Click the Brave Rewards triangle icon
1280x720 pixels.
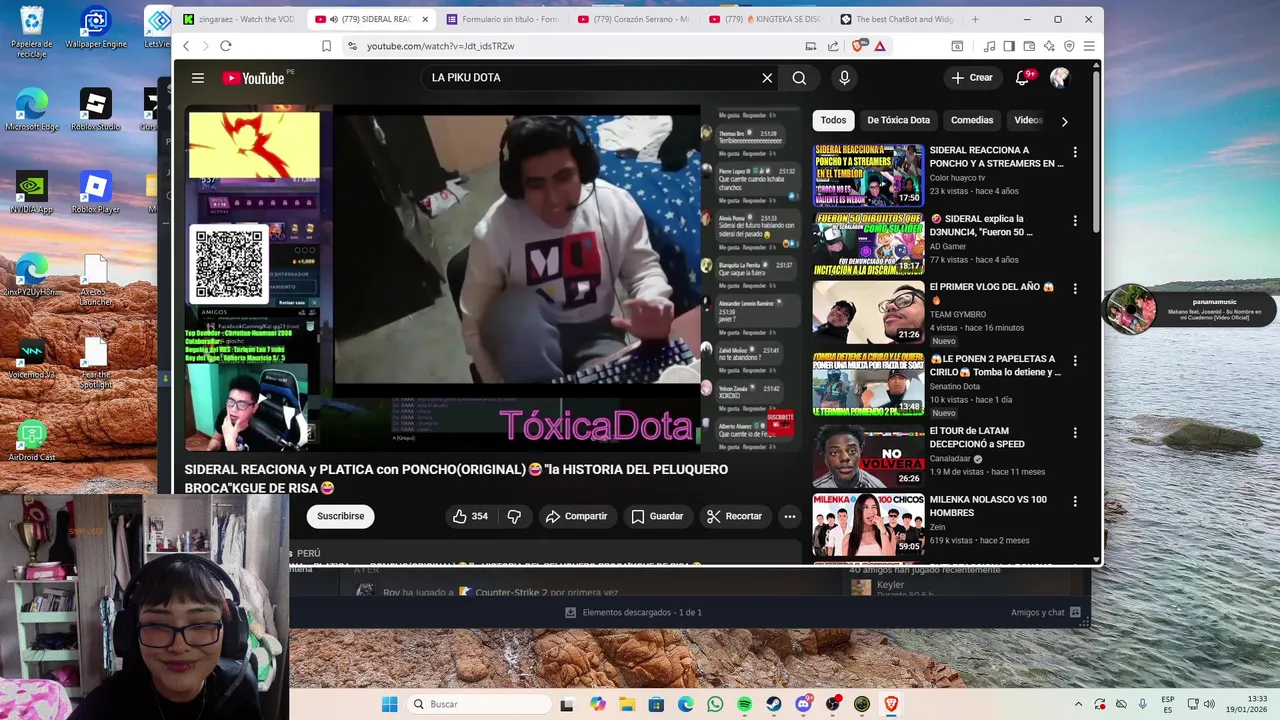click(880, 46)
